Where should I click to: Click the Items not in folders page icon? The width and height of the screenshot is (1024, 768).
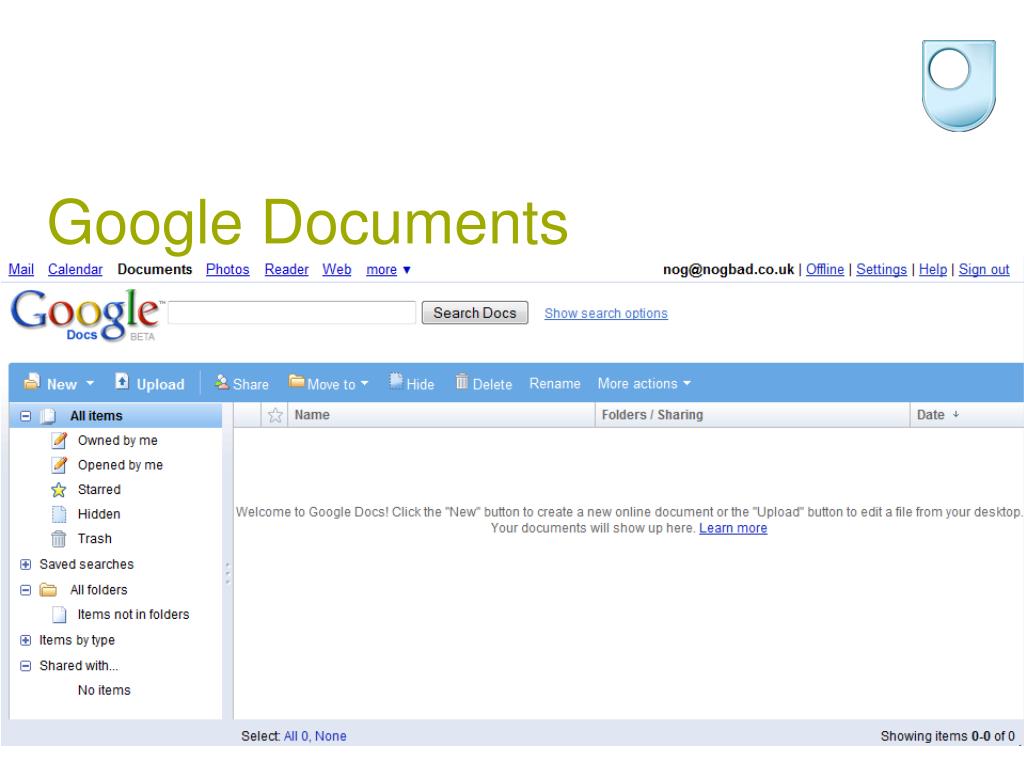(x=59, y=615)
